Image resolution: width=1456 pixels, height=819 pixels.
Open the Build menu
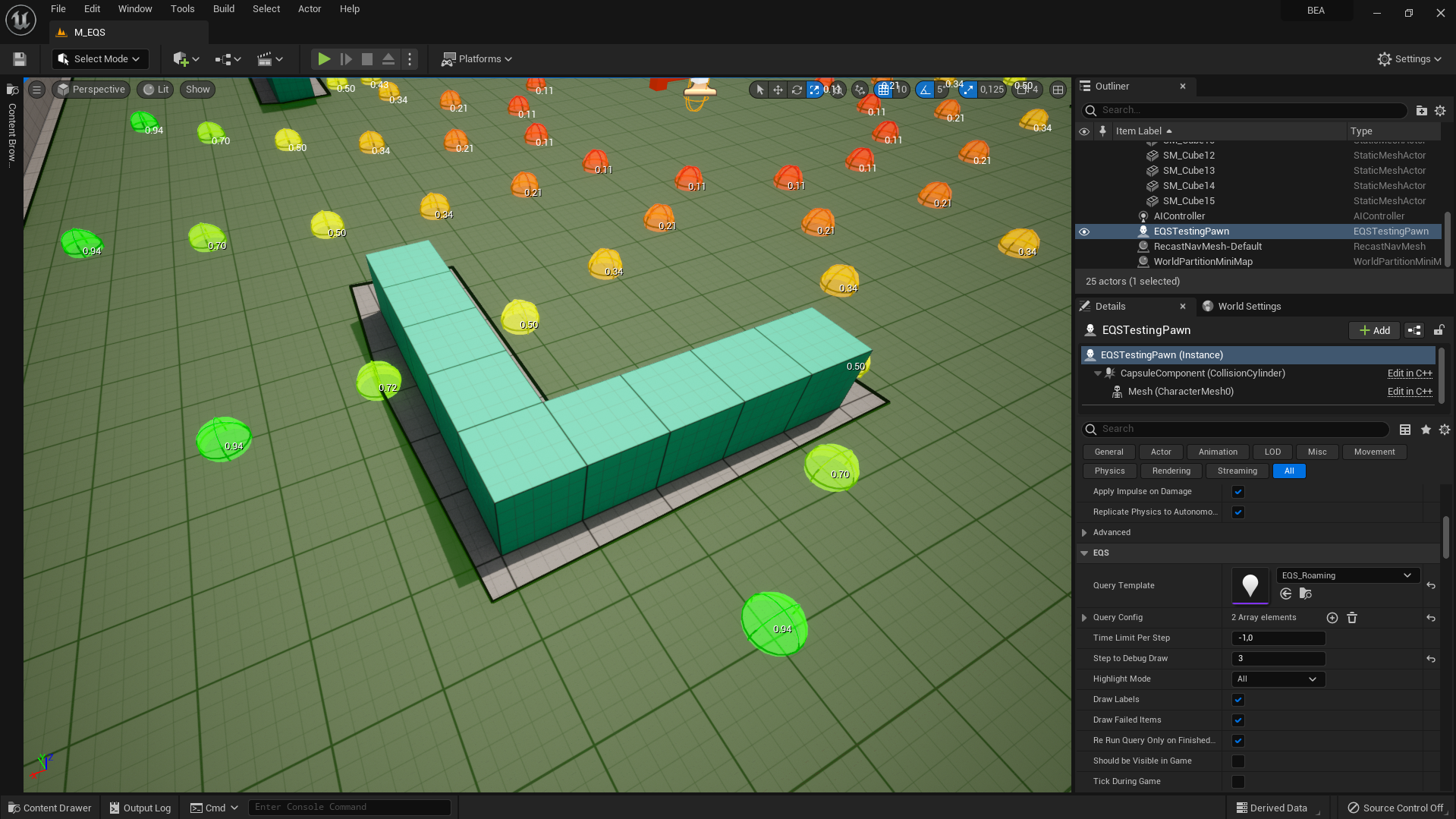coord(223,9)
